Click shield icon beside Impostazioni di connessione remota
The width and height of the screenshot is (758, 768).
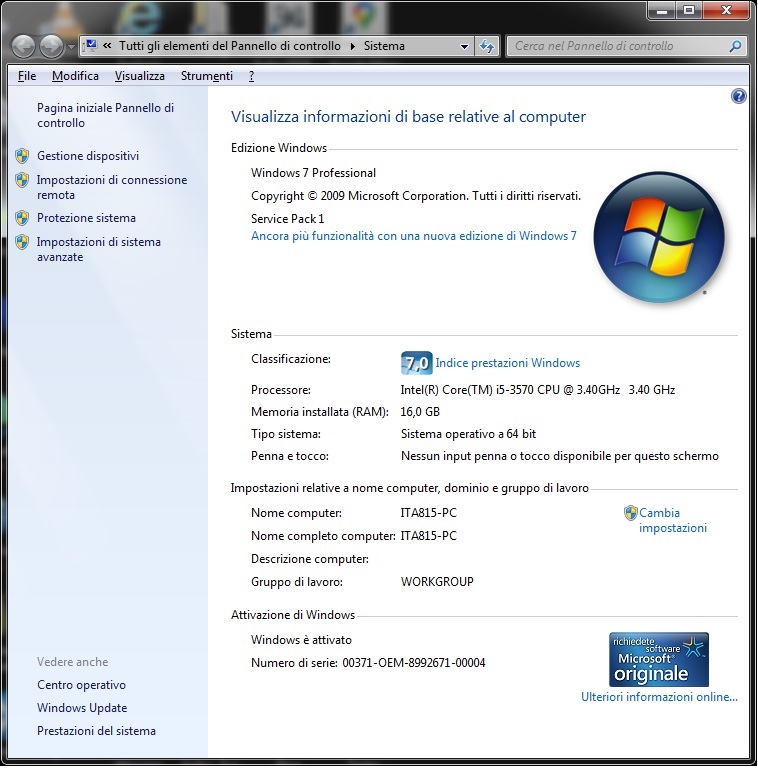(x=22, y=180)
